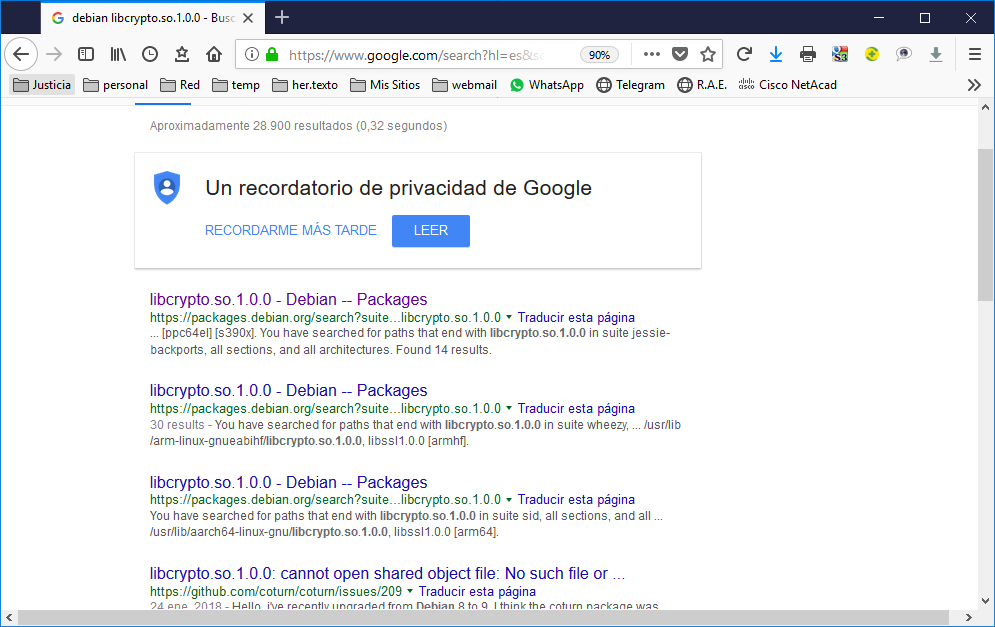Click Traducir esta página for github coturn result
995x627 pixels.
click(477, 591)
